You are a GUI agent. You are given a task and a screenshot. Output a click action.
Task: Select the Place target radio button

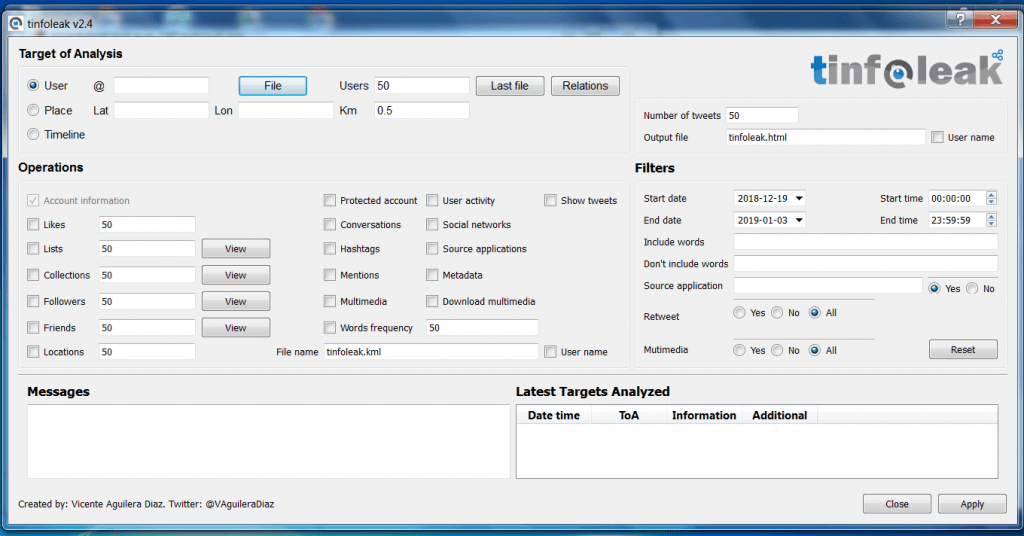(33, 110)
